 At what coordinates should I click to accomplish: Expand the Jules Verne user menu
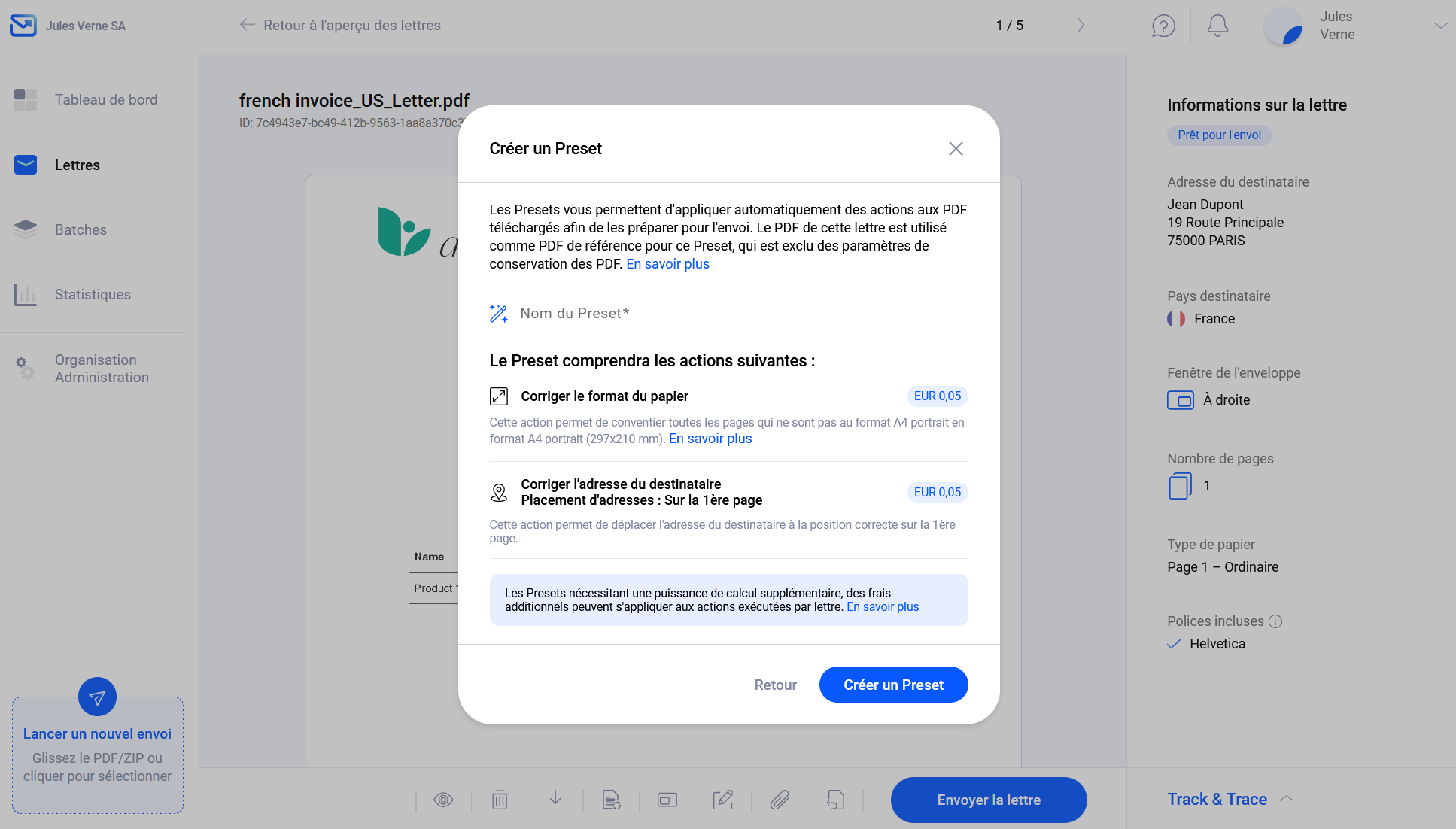click(x=1440, y=26)
